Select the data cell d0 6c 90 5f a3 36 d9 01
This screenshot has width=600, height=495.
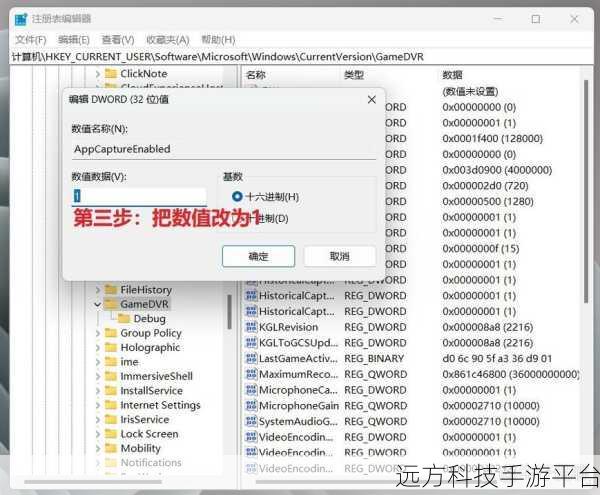point(497,358)
